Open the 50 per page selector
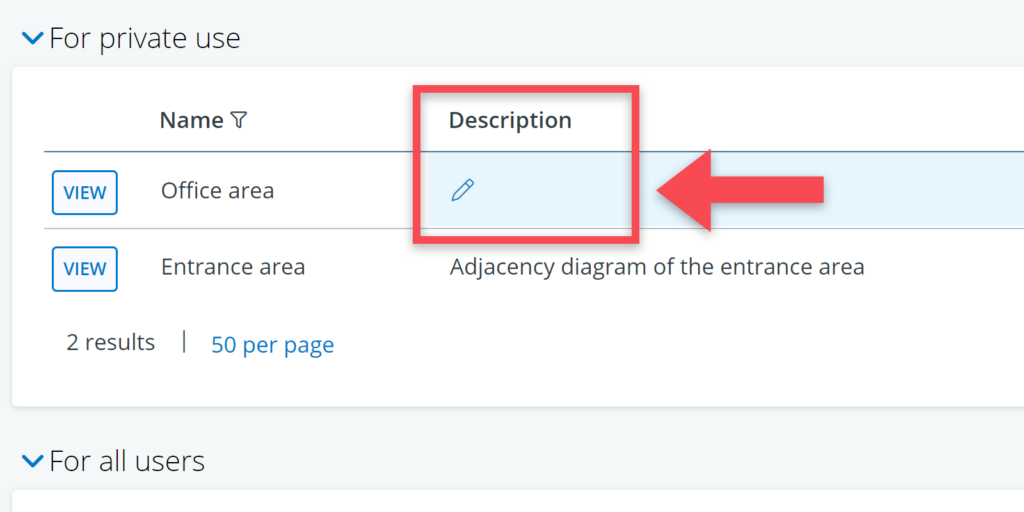Screen dimensions: 1024x512 272,345
